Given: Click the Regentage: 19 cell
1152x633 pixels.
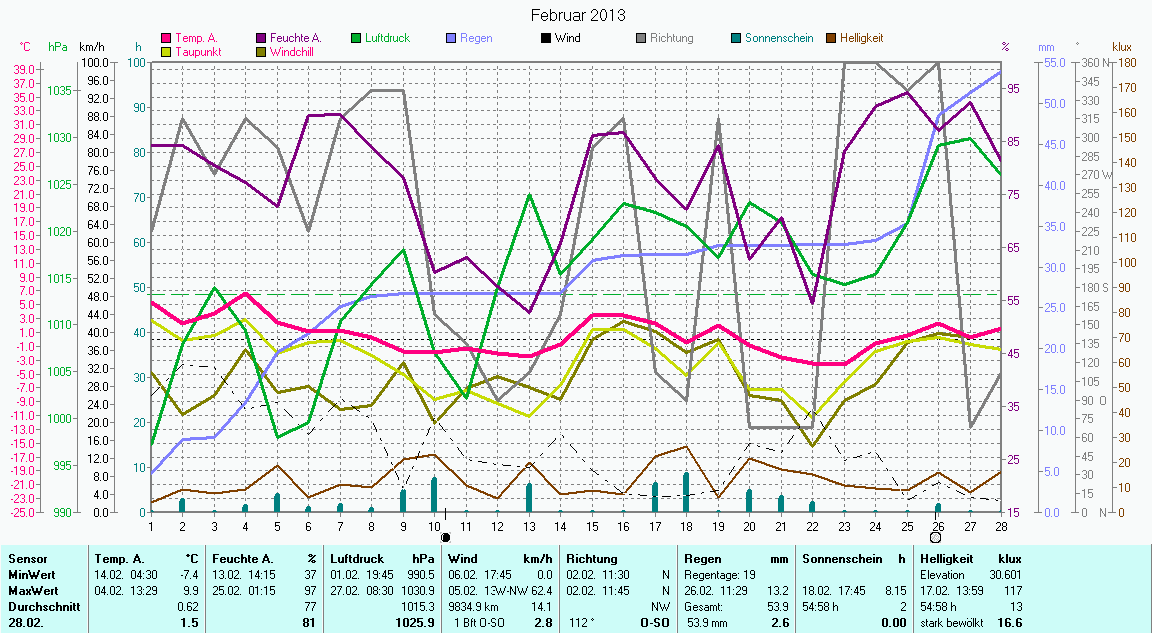Looking at the screenshot, I should coord(717,575).
